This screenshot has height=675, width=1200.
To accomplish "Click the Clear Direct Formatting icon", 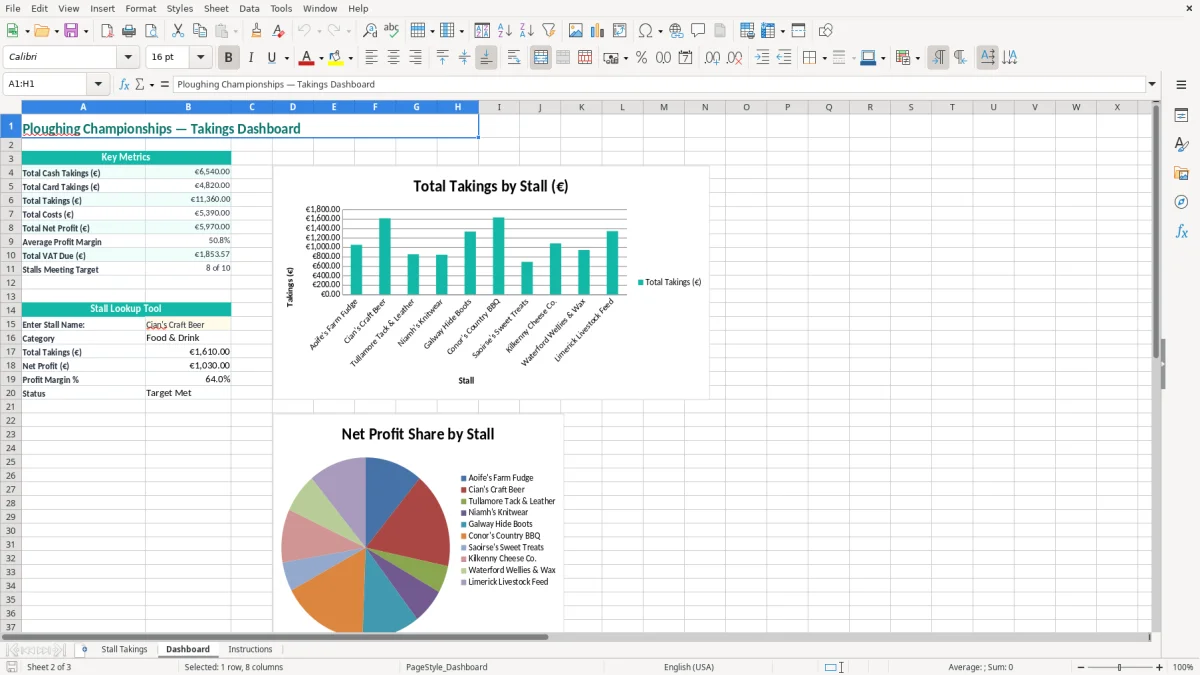I will click(x=279, y=31).
